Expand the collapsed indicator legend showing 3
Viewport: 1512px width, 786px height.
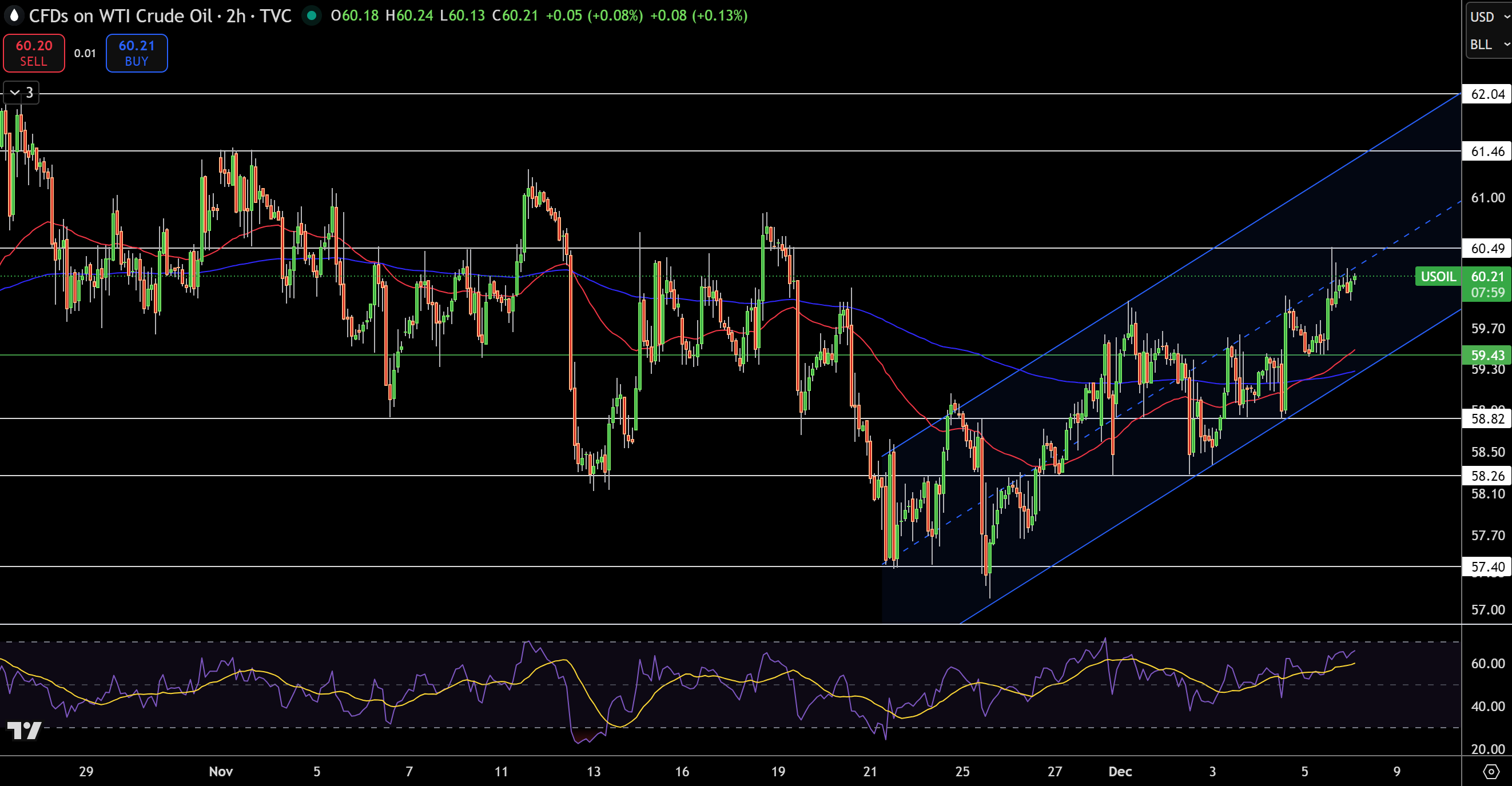[21, 93]
